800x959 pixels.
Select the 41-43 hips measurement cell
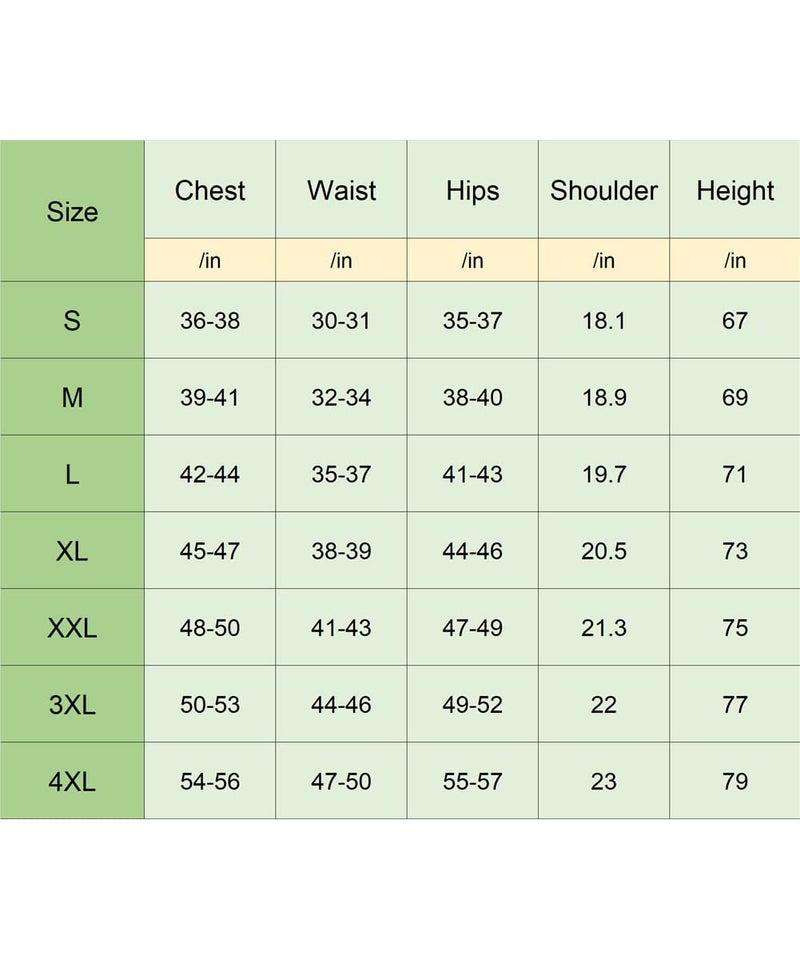472,475
